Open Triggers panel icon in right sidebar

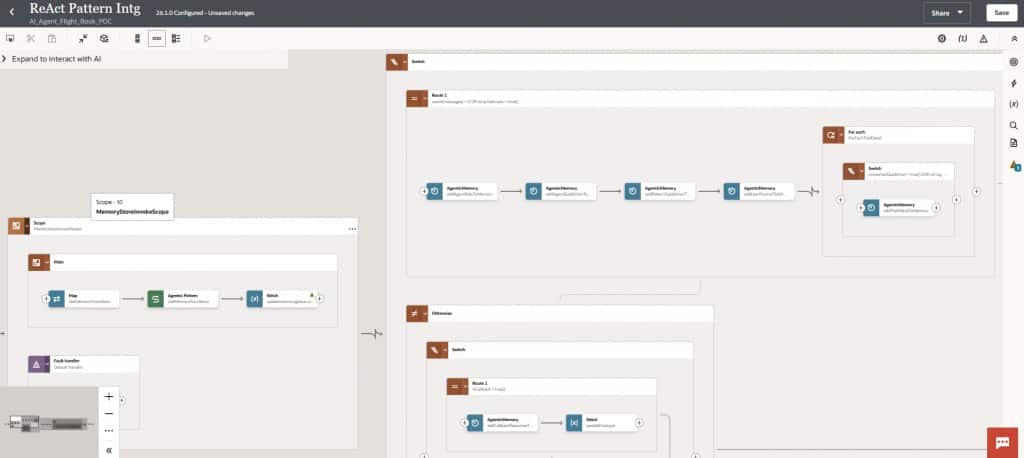coord(1014,62)
